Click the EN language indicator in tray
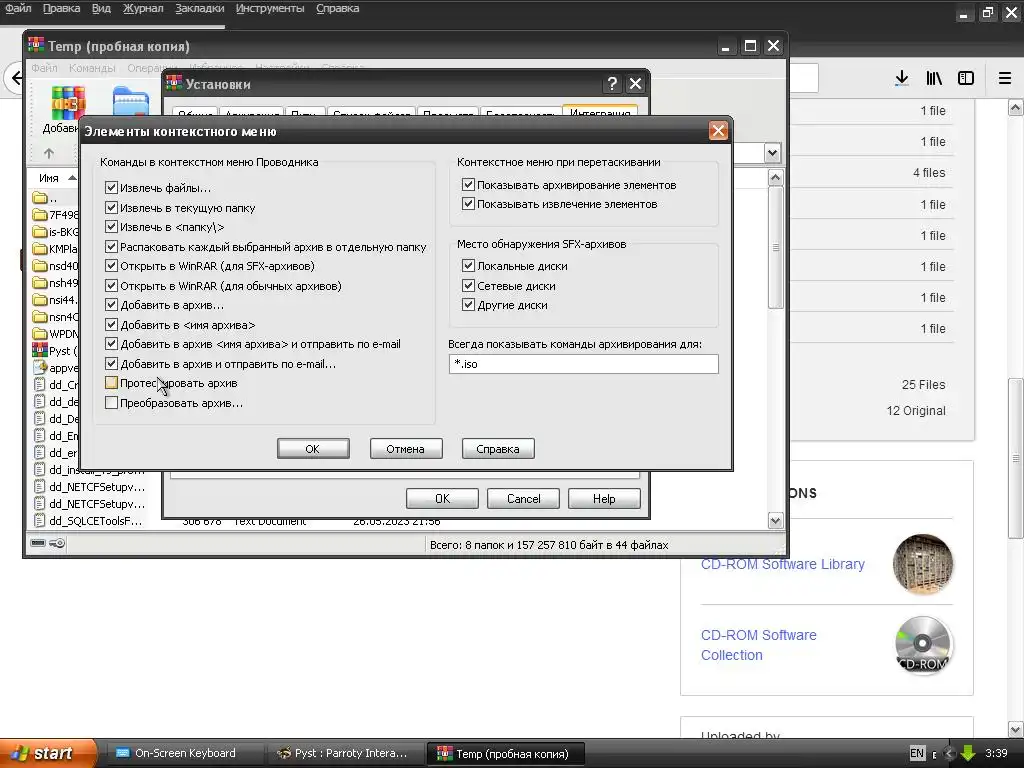 point(917,753)
